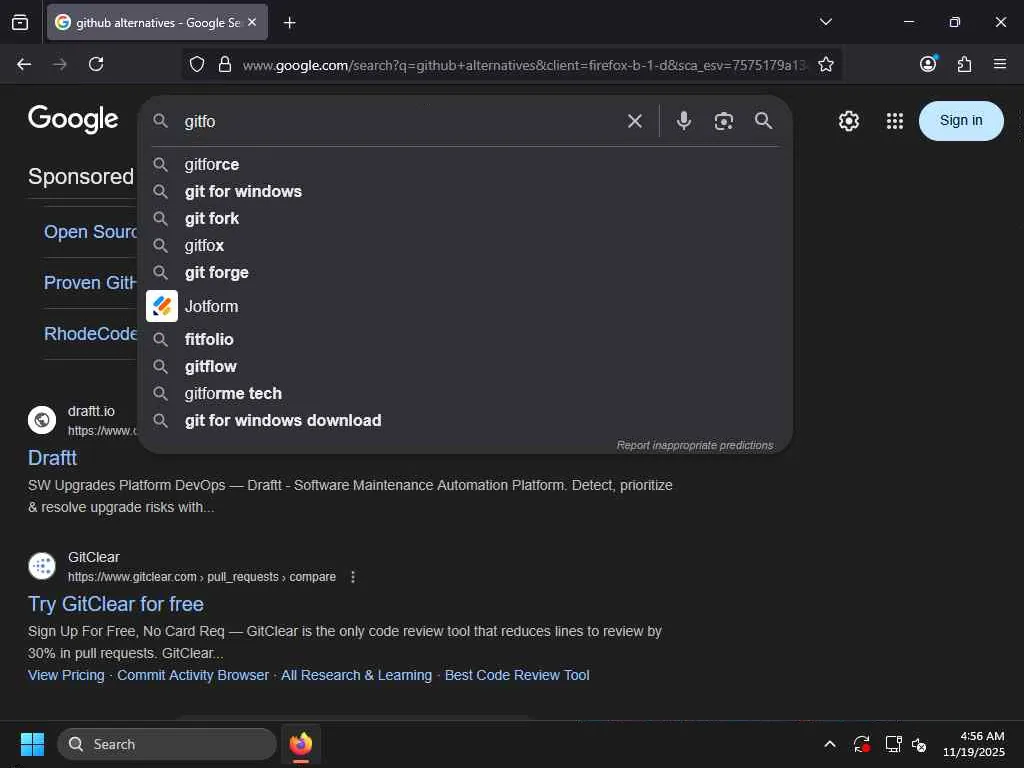Open the RhodeCode sponsored link
The width and height of the screenshot is (1024, 768).
90,334
